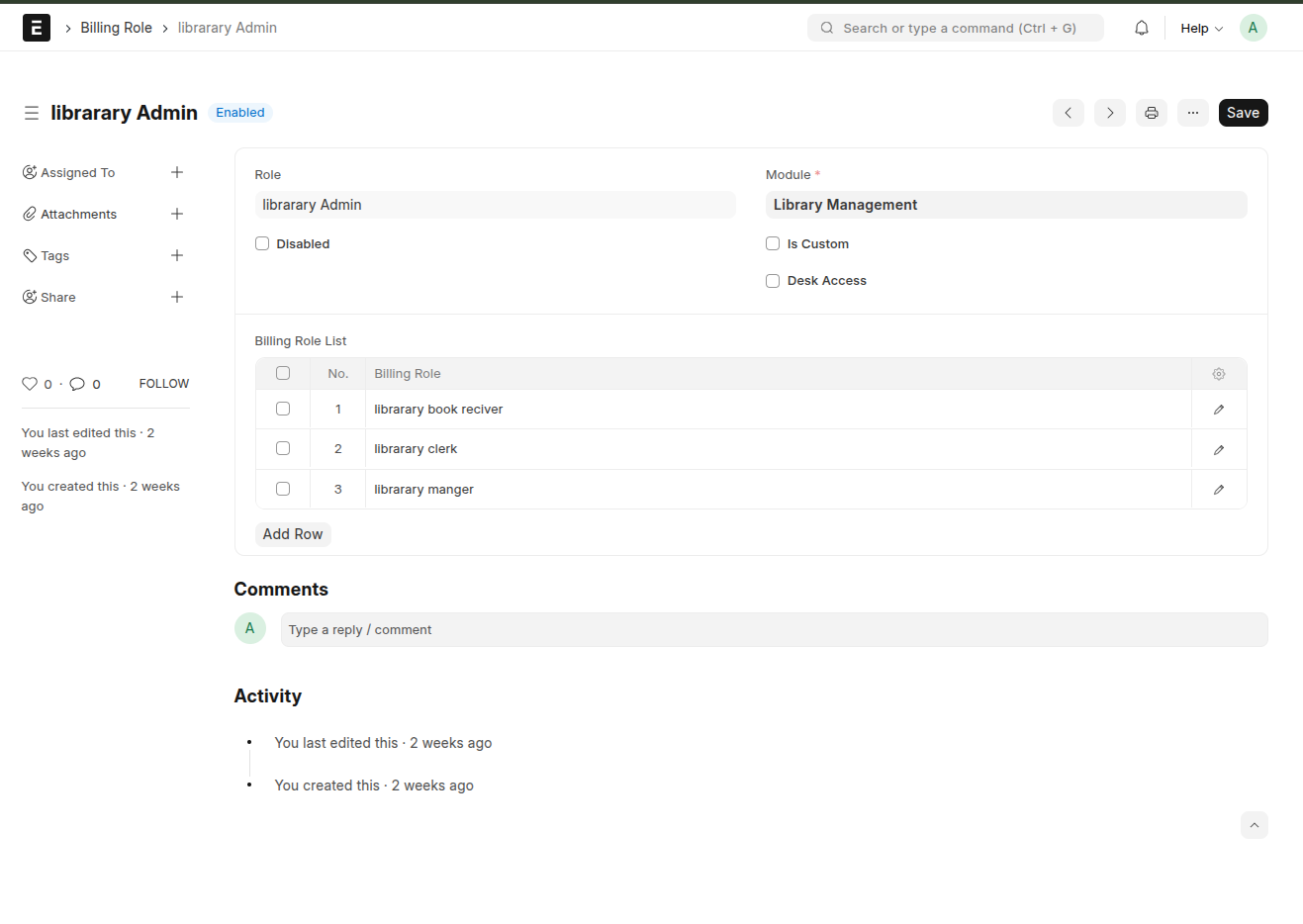Image resolution: width=1303 pixels, height=924 pixels.
Task: Open table settings gear icon
Action: point(1218,374)
